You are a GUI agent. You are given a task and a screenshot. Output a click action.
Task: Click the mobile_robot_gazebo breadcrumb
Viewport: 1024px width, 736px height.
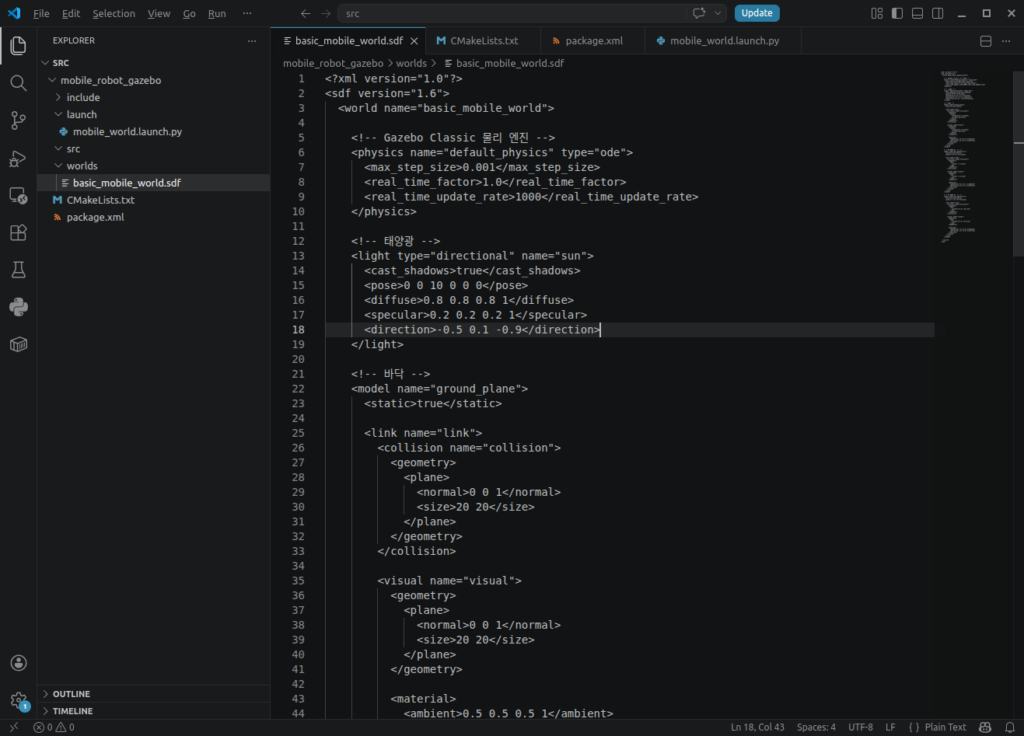(x=333, y=63)
